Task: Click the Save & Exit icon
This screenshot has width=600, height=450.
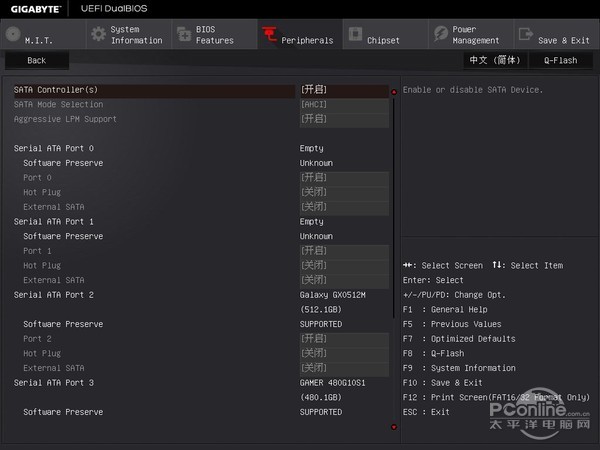Action: [x=526, y=35]
